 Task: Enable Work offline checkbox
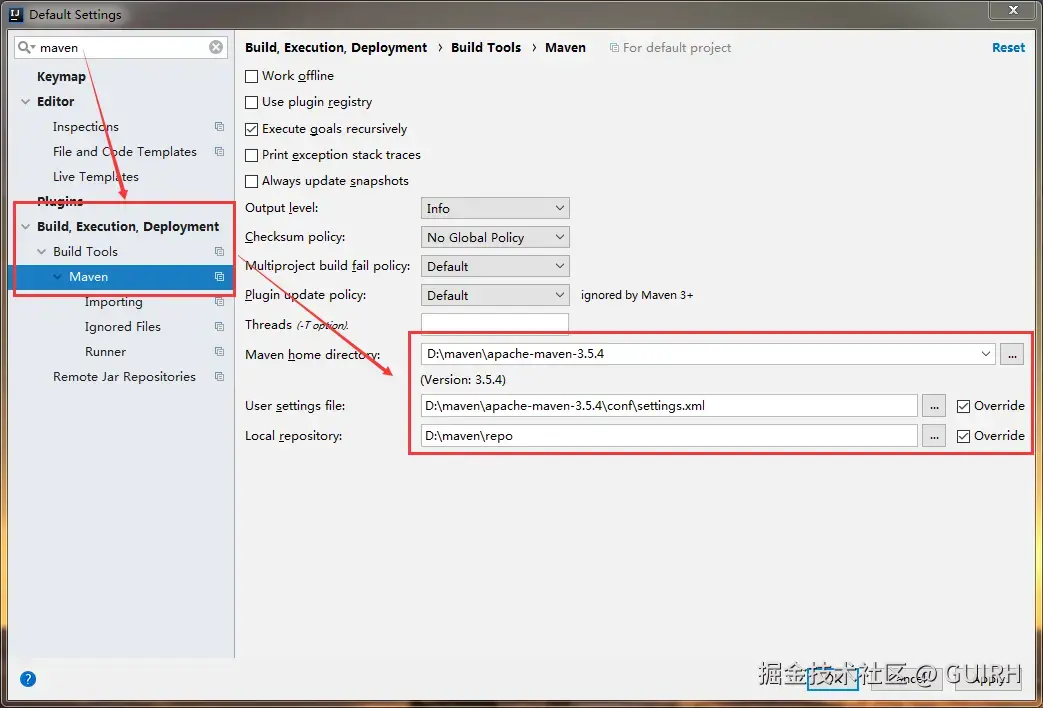251,77
